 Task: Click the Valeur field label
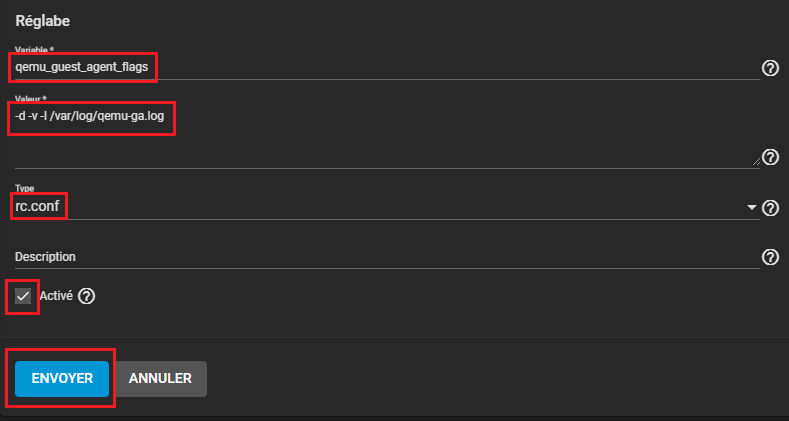(x=31, y=99)
